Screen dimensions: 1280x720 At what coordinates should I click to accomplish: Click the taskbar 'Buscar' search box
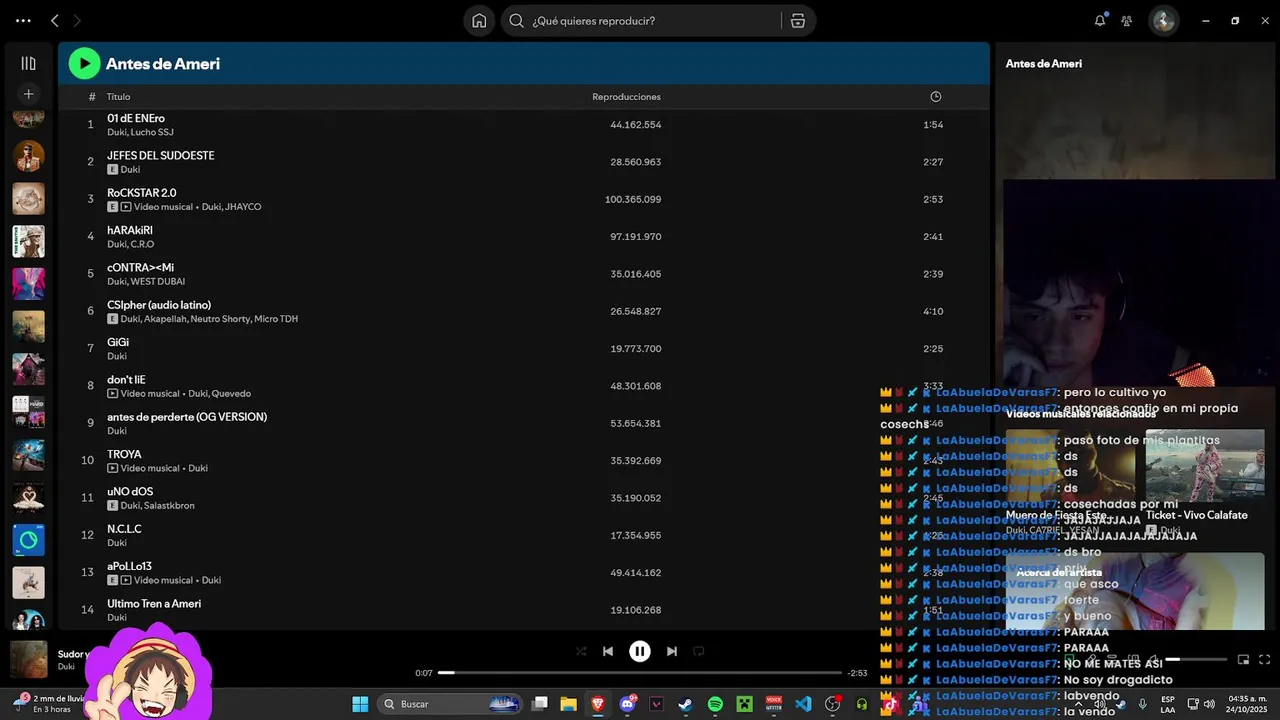coord(452,704)
